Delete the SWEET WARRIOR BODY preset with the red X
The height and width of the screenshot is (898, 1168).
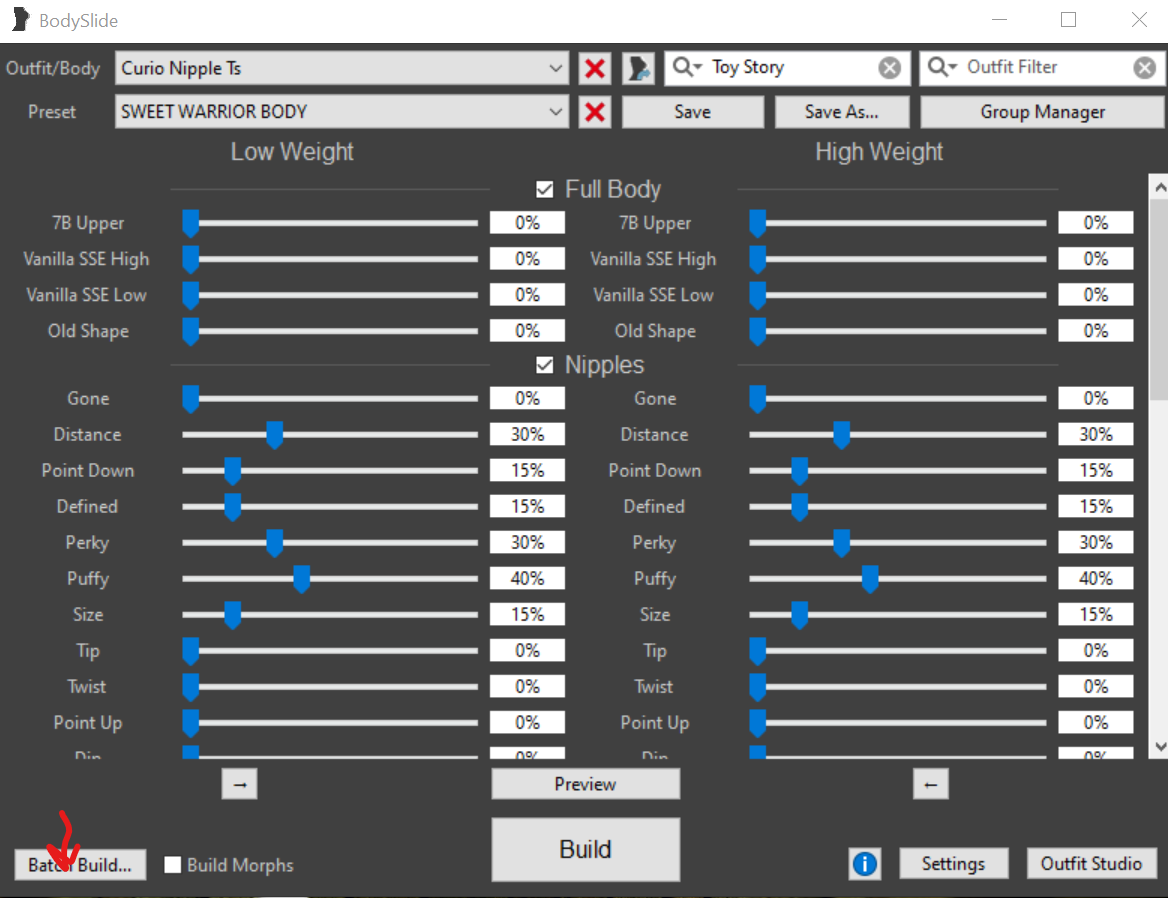coord(594,112)
